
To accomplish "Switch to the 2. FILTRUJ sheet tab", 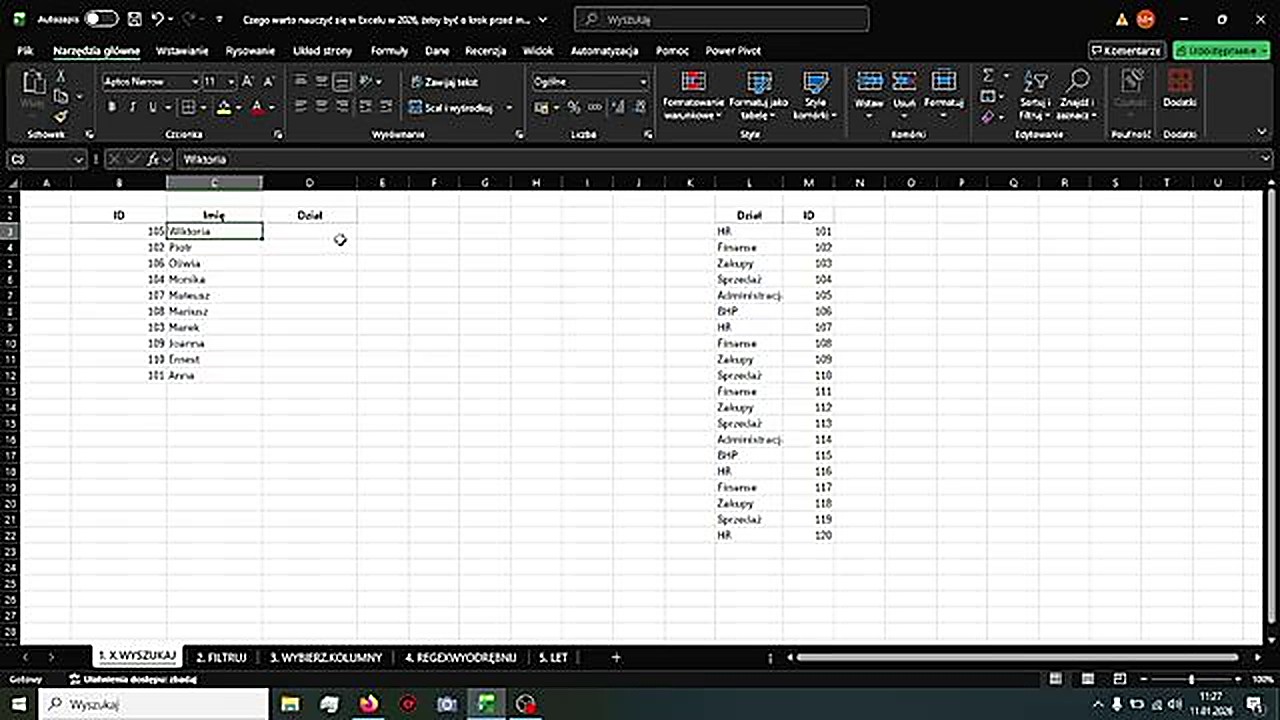I will (x=221, y=657).
